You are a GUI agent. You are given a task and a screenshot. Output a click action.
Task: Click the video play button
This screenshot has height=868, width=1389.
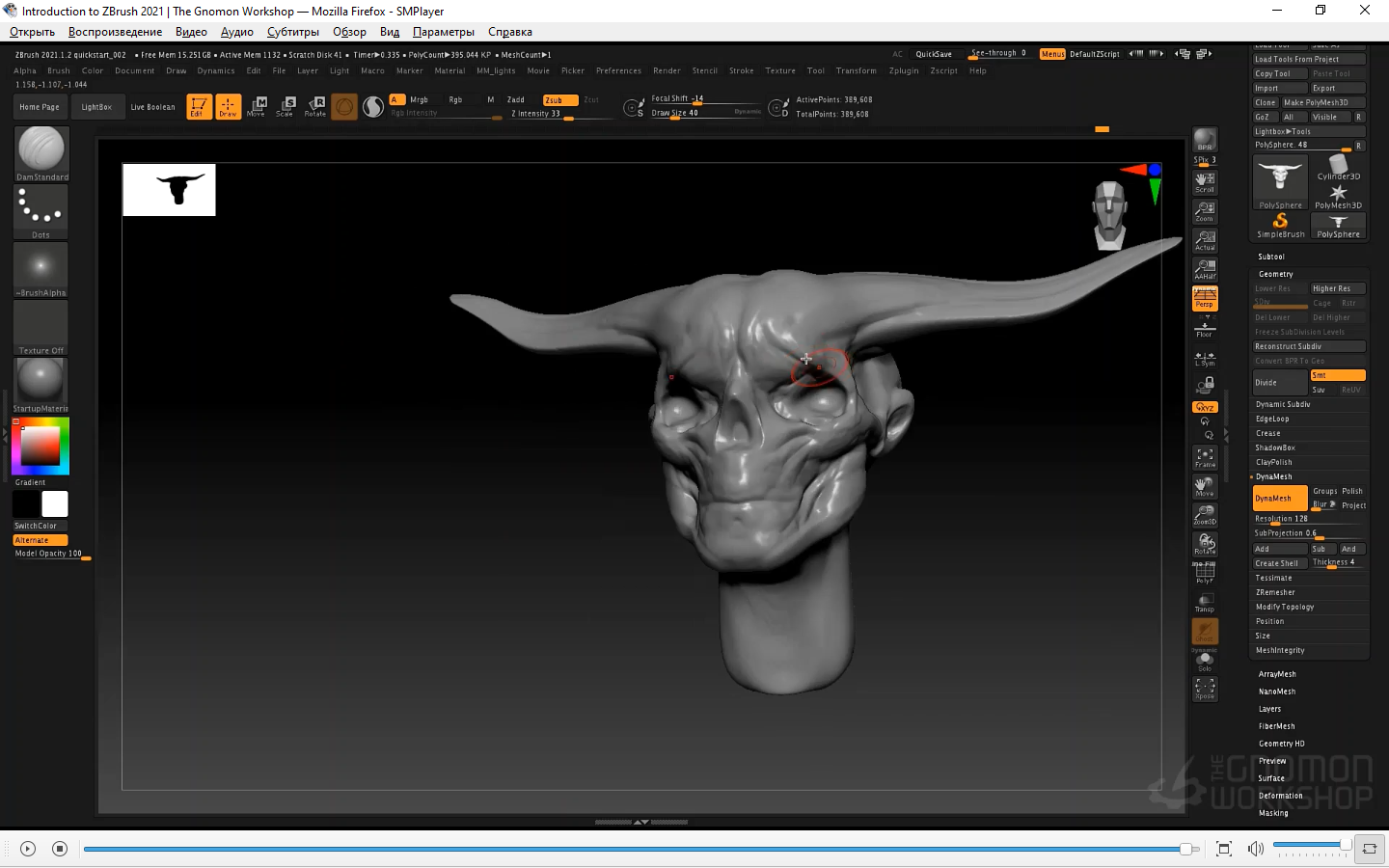click(28, 849)
